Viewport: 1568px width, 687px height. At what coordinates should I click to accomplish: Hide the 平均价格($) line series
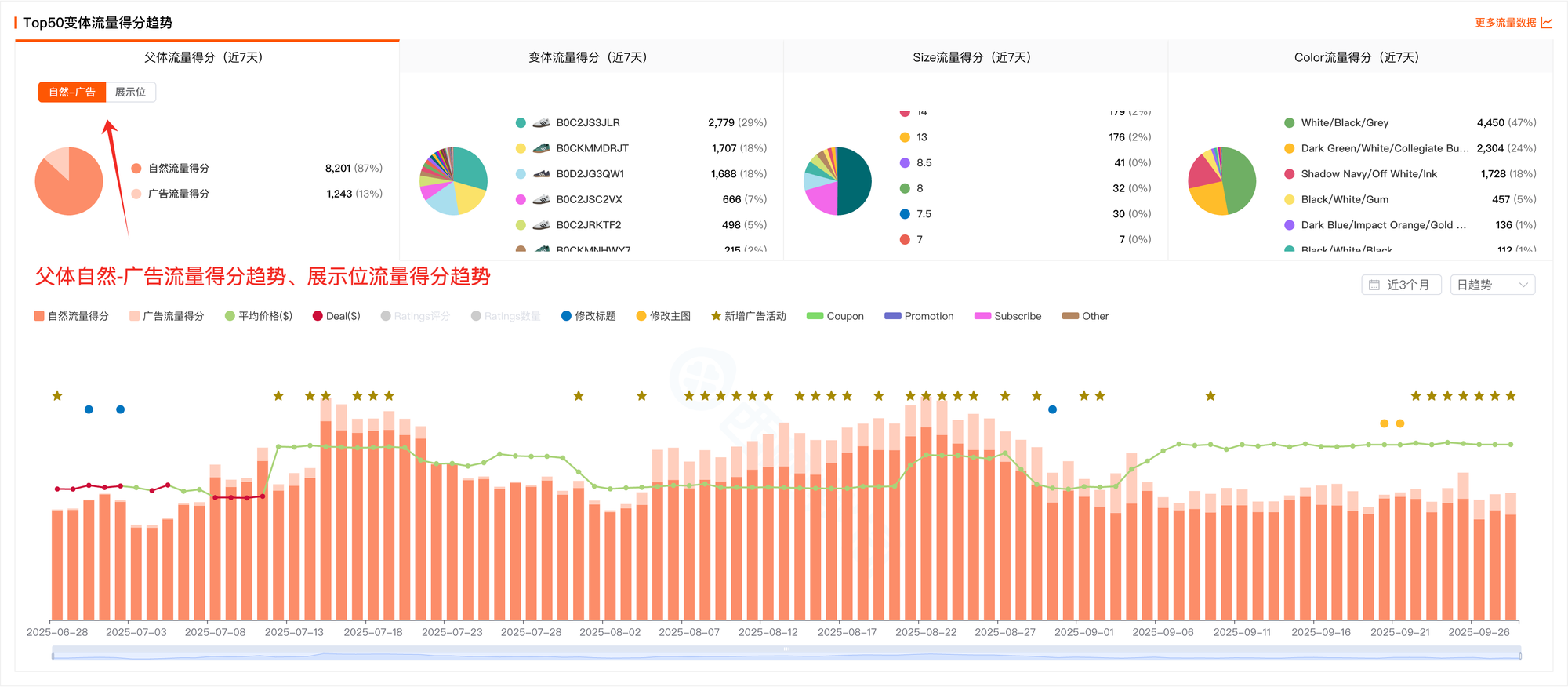259,316
